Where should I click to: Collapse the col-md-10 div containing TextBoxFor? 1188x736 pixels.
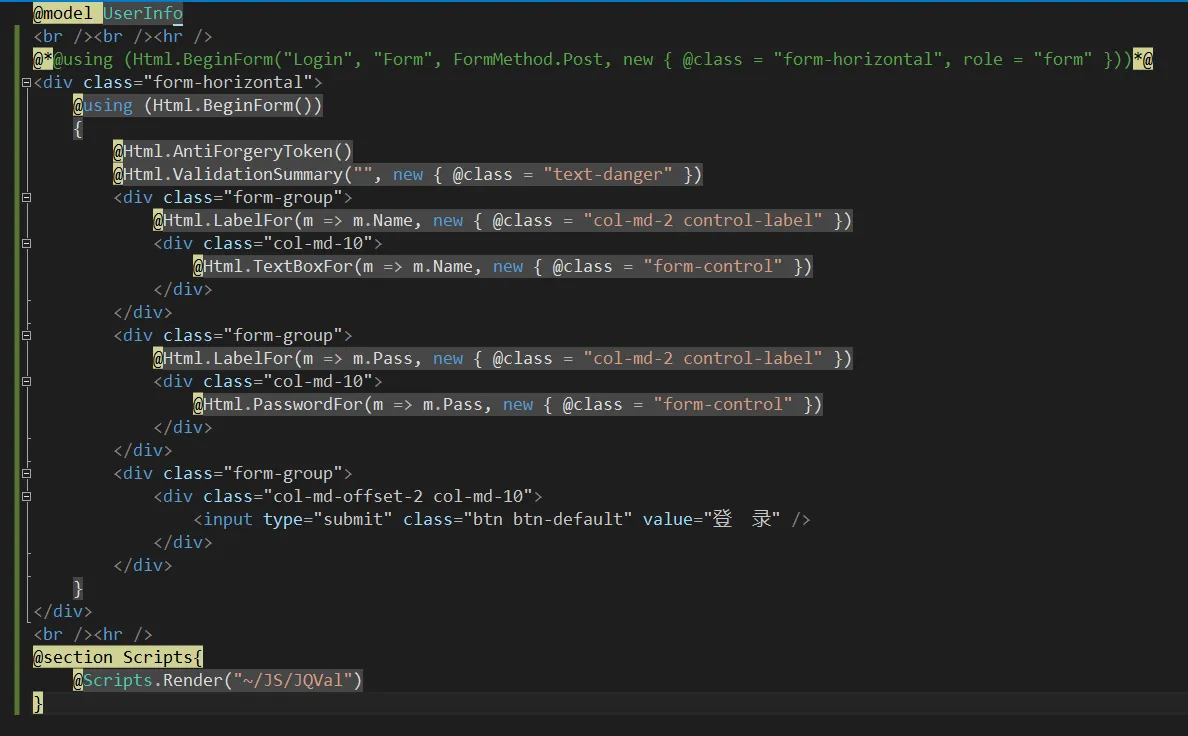tap(26, 244)
